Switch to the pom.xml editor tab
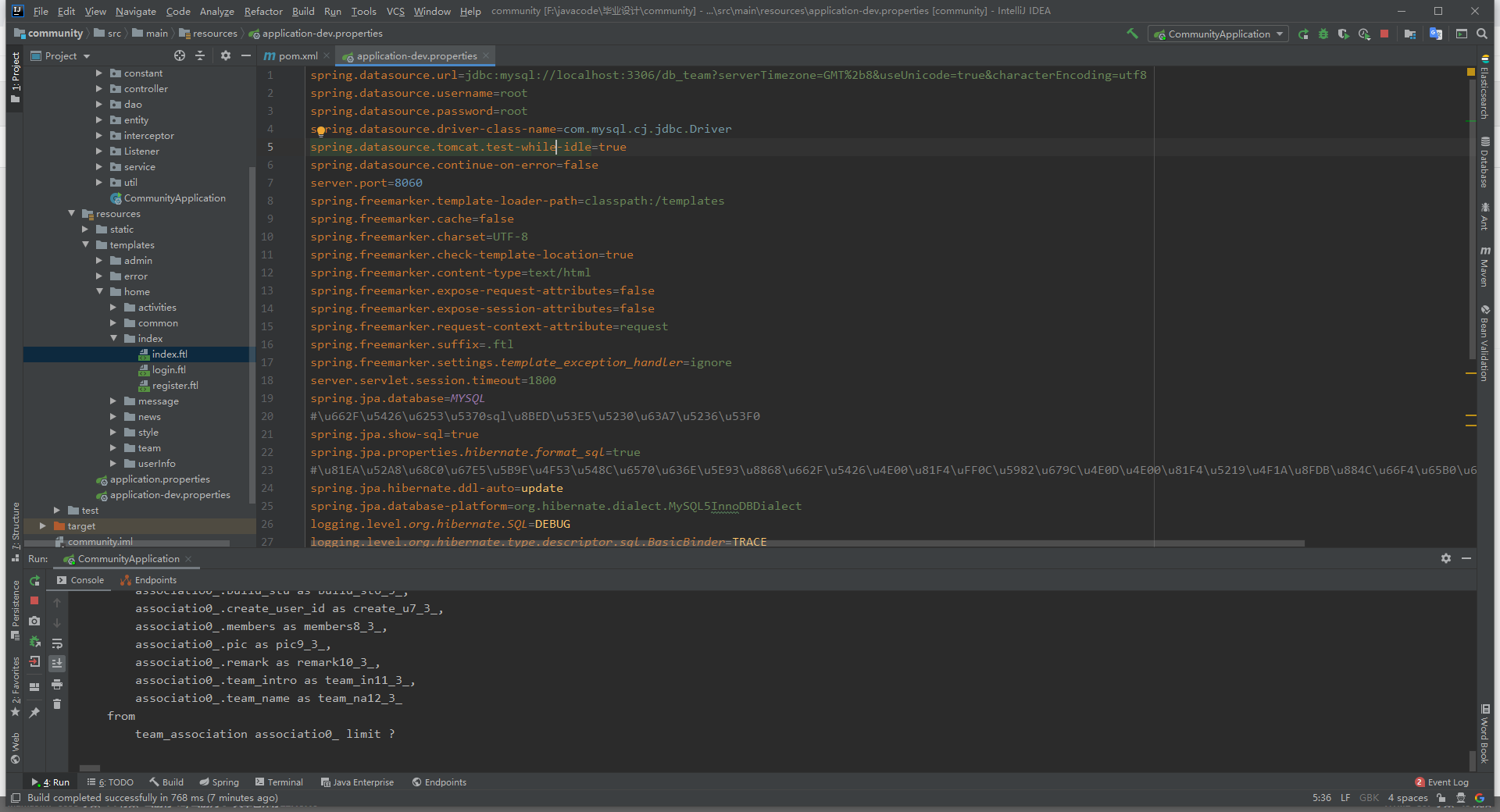1500x812 pixels. 297,55
